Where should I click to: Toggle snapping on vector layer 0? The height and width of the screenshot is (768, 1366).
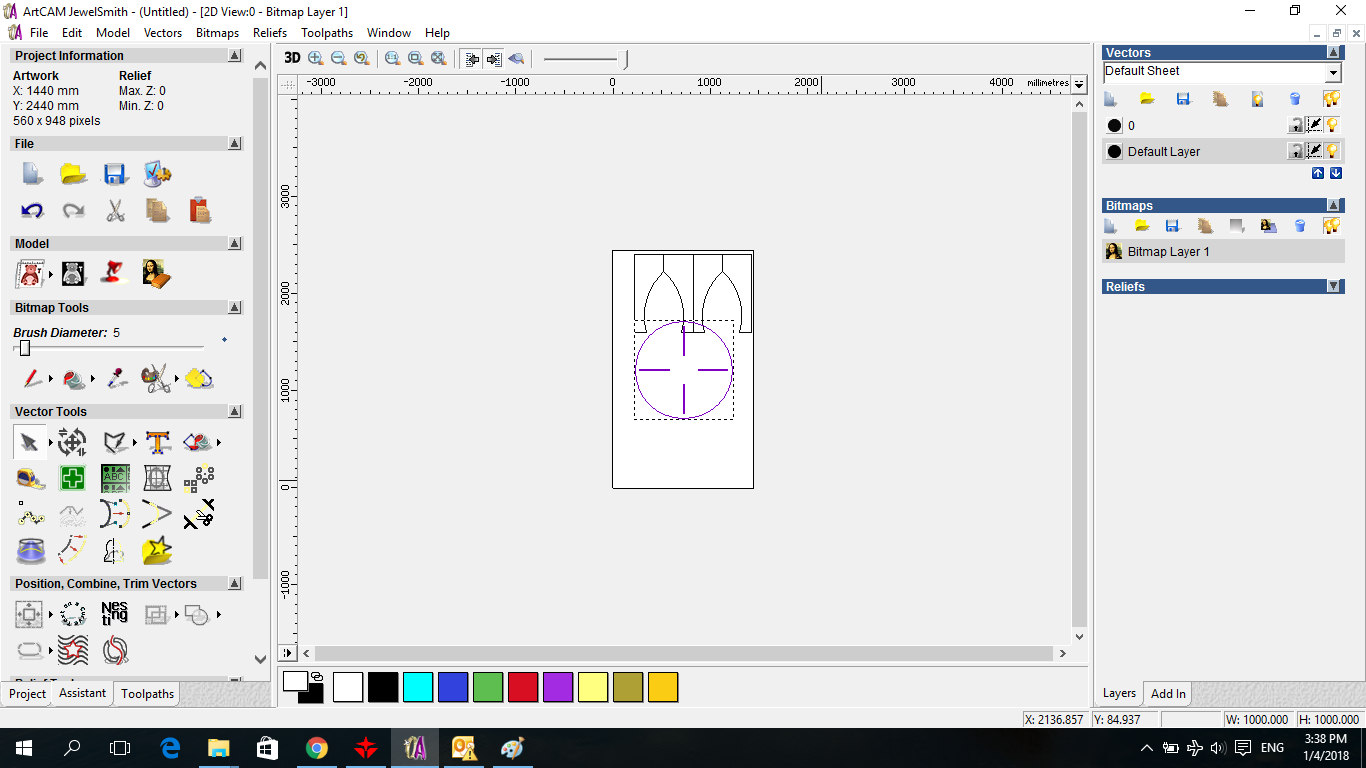coord(1315,125)
